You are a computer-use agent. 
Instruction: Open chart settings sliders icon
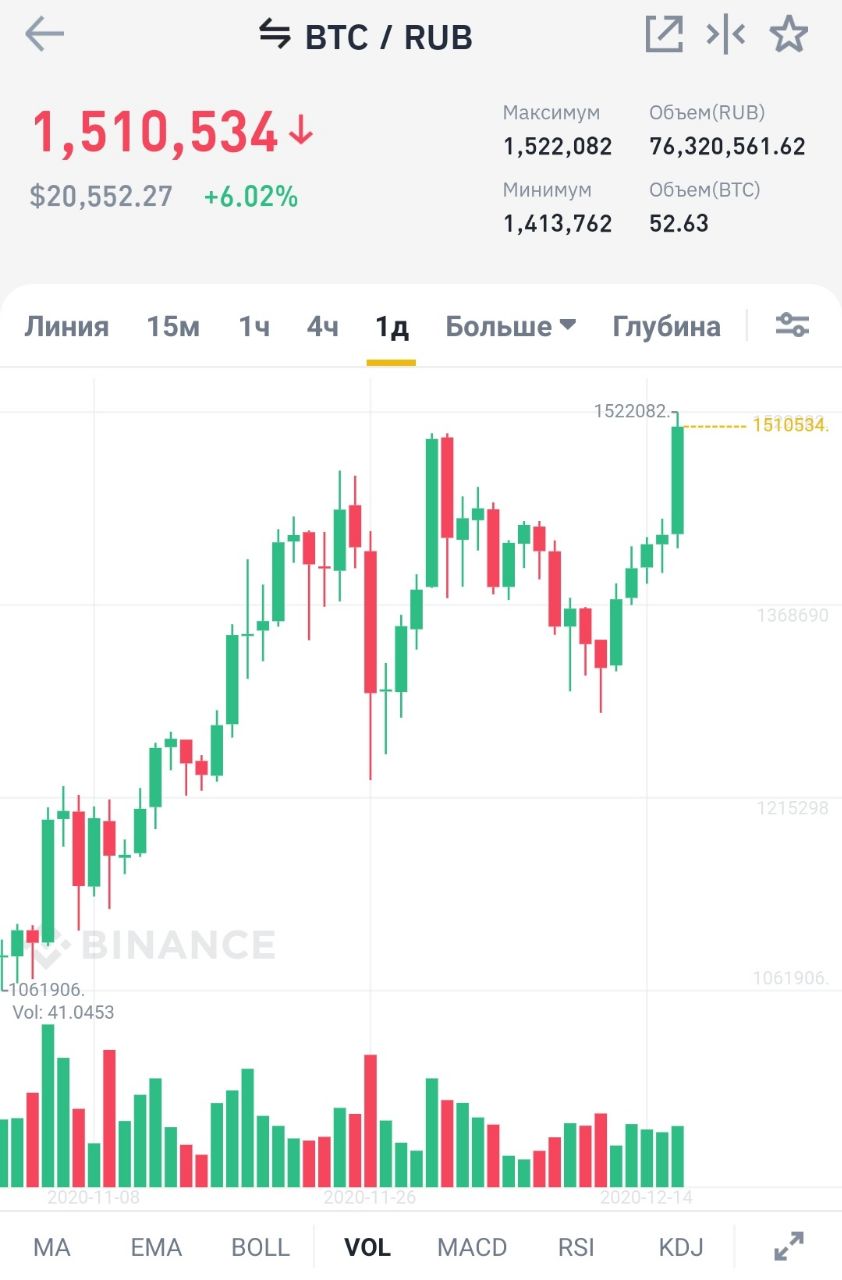(792, 325)
